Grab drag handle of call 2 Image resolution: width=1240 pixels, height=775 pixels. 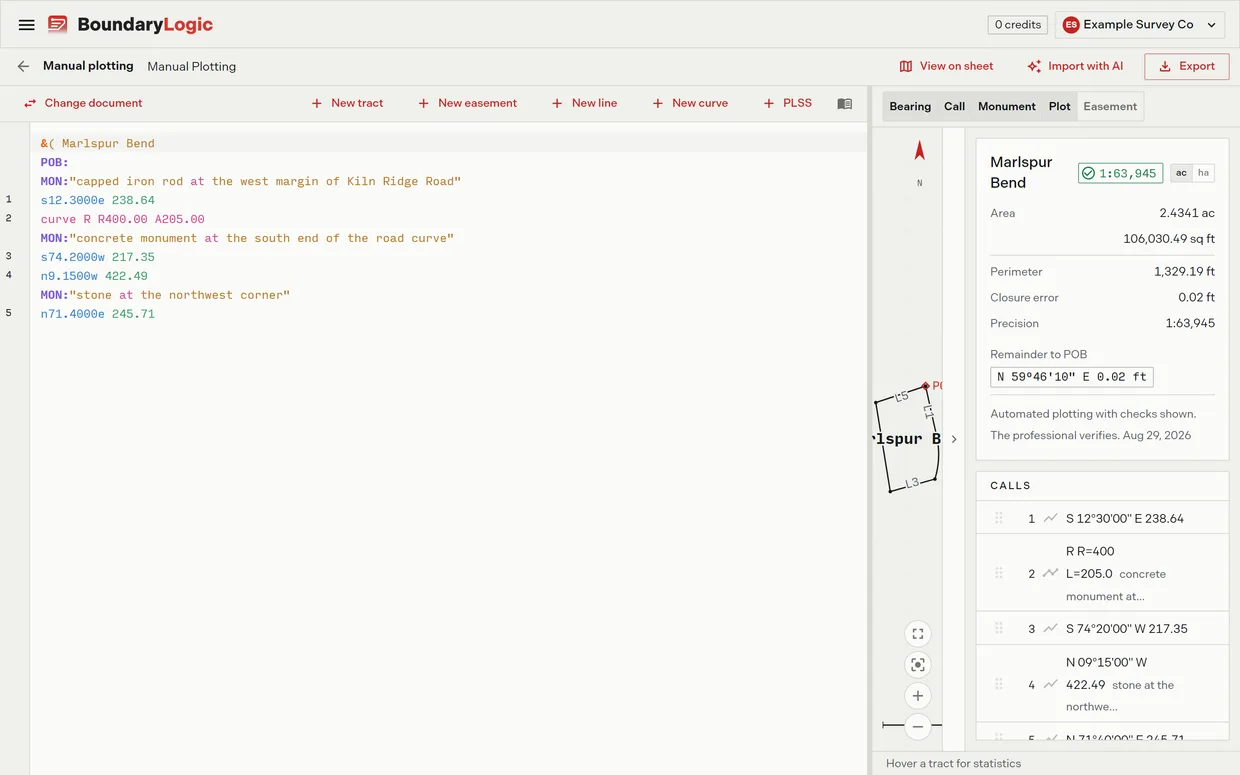pos(998,573)
